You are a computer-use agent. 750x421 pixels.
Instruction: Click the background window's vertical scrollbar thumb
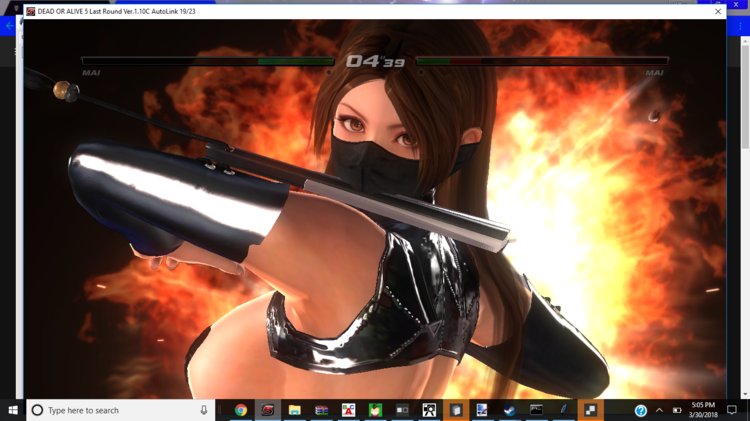tap(745, 98)
